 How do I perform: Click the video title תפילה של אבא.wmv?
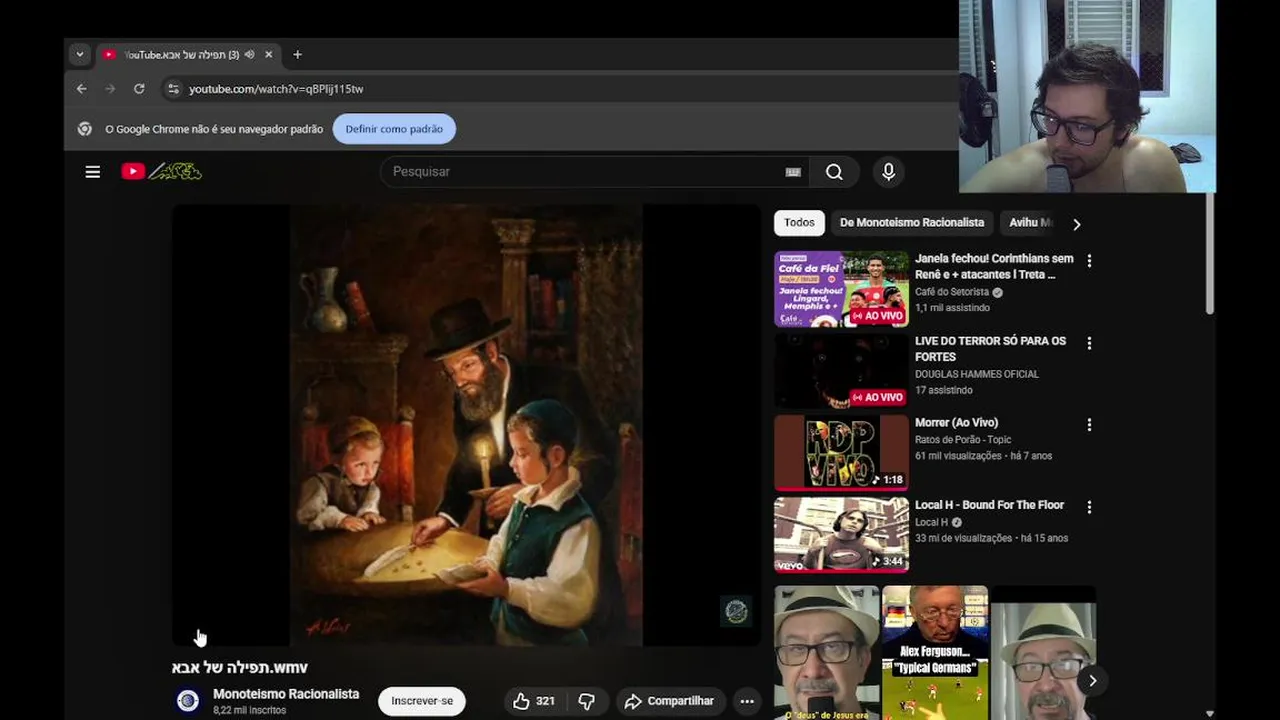coord(240,668)
